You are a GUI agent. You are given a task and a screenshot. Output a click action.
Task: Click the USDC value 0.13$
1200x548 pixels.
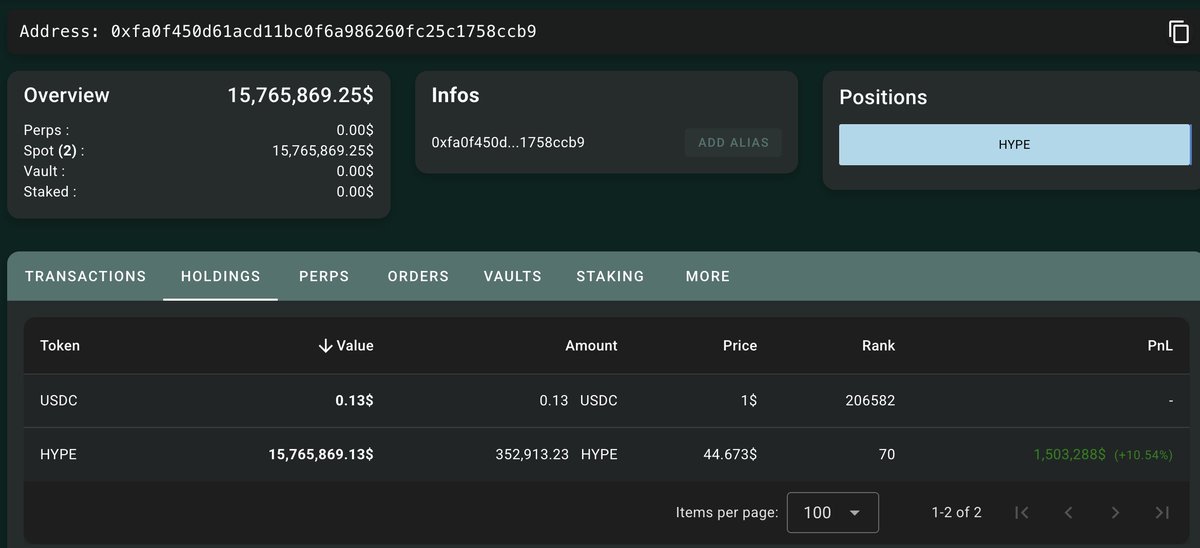[x=354, y=400]
